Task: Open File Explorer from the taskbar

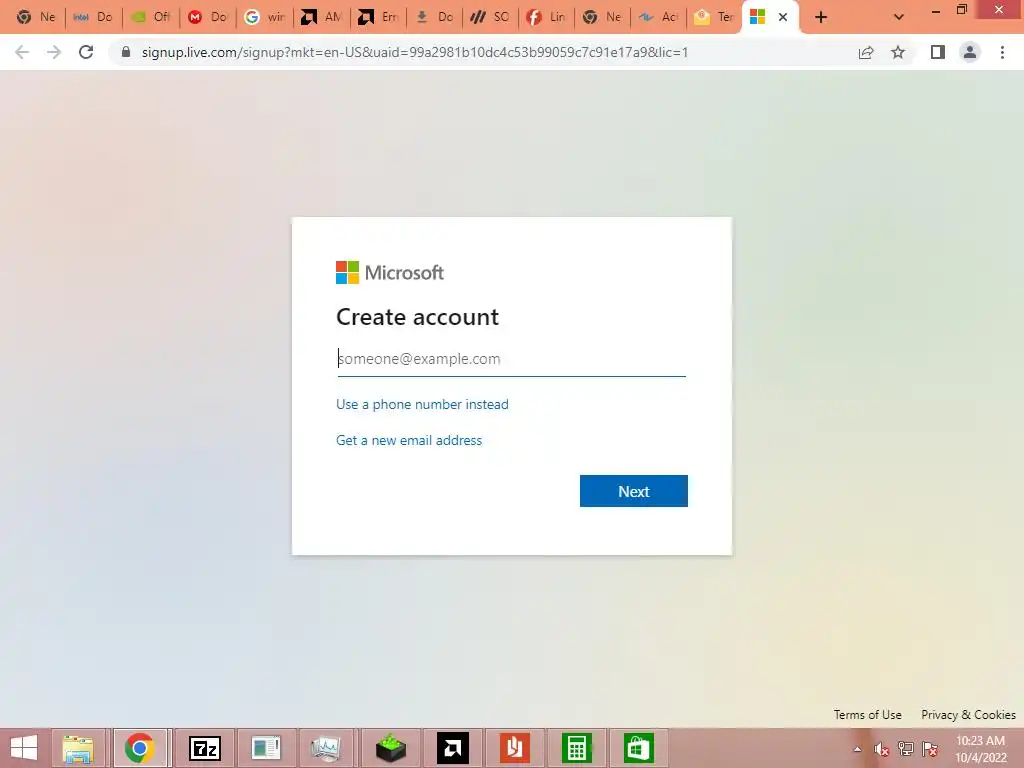Action: tap(78, 748)
